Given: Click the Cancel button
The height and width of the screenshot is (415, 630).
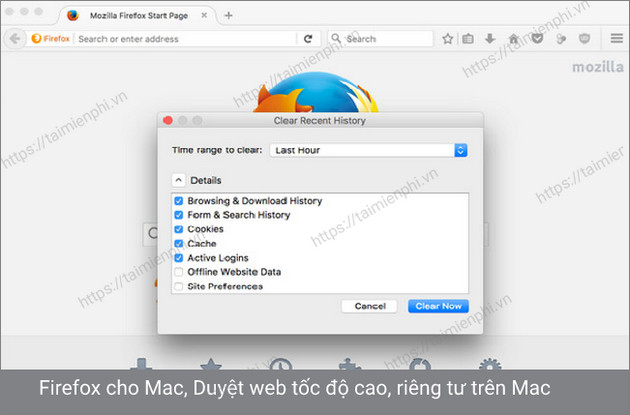Looking at the screenshot, I should 370,306.
